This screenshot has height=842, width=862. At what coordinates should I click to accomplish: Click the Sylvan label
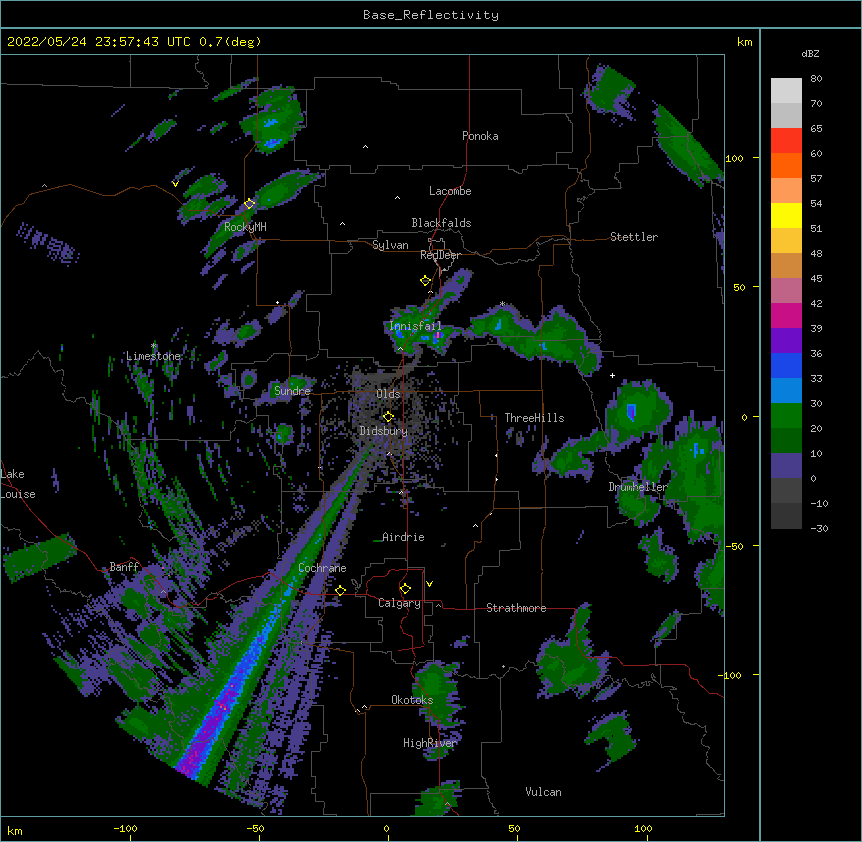(390, 245)
